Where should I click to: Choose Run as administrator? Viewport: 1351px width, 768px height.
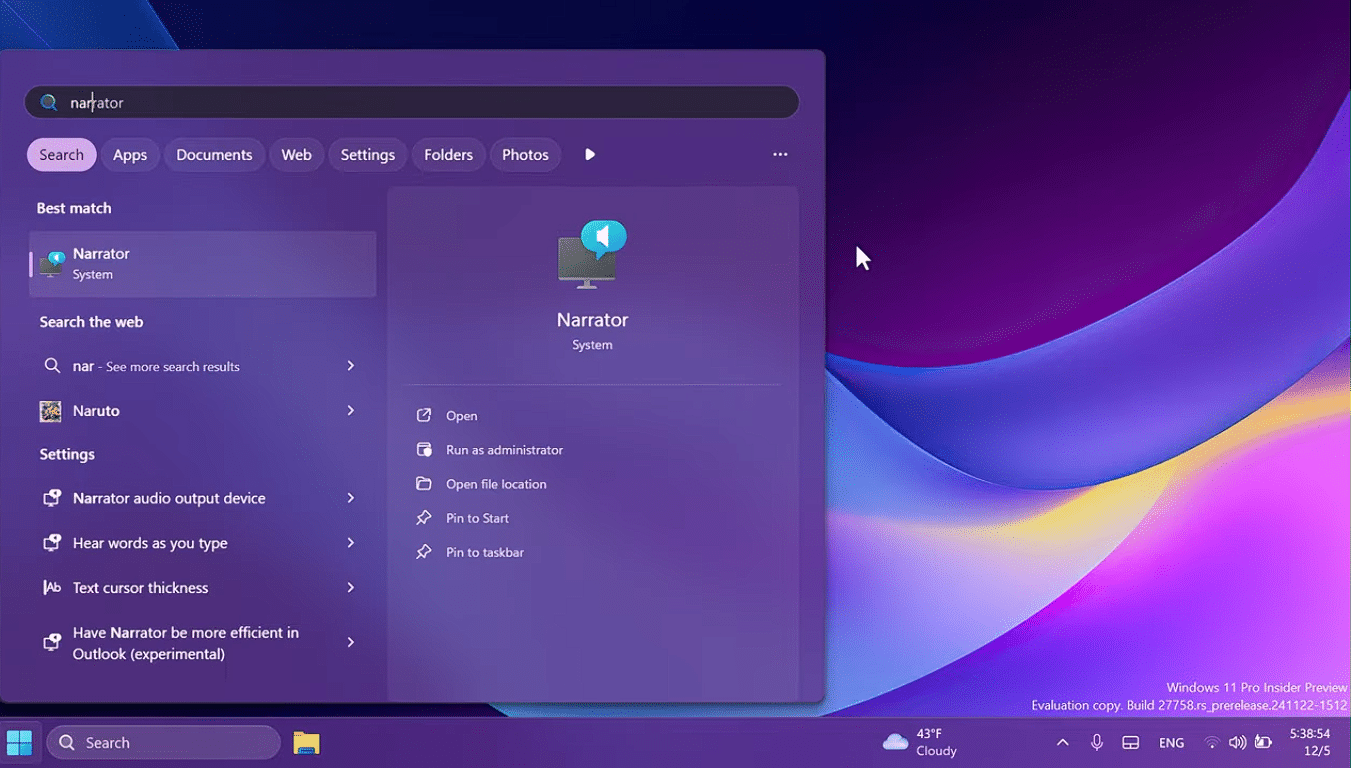(505, 450)
